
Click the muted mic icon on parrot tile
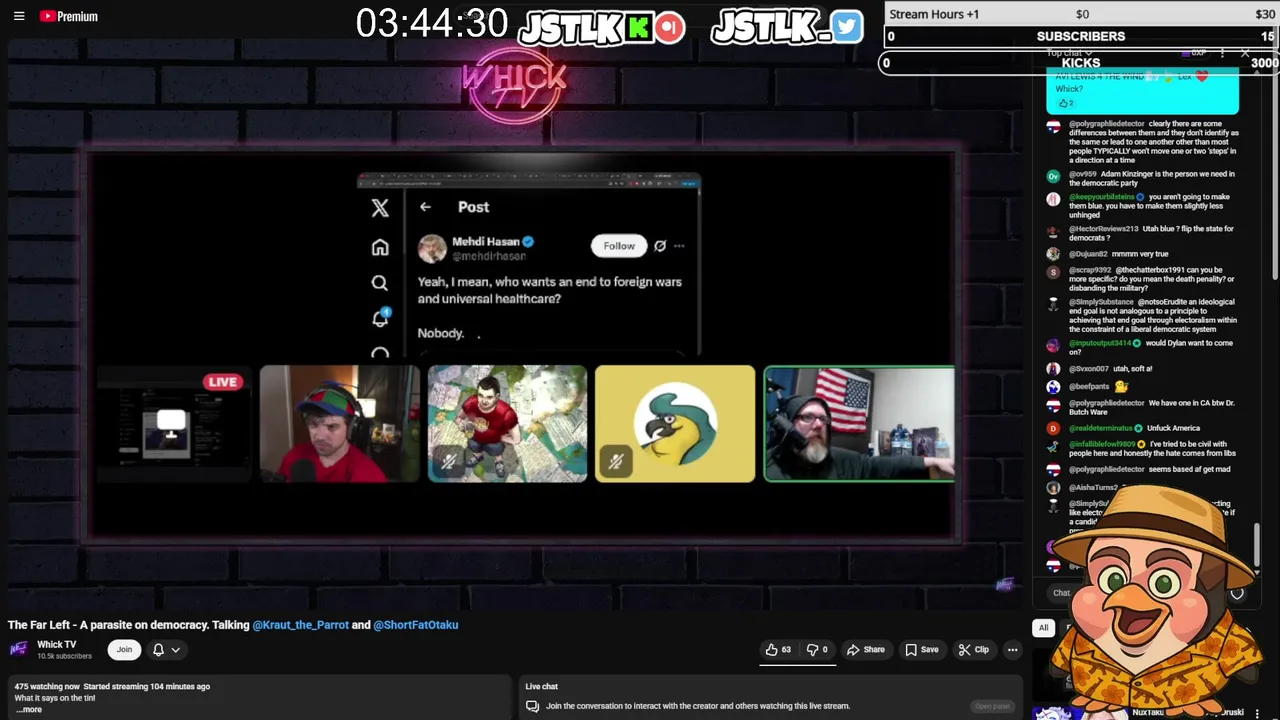615,461
